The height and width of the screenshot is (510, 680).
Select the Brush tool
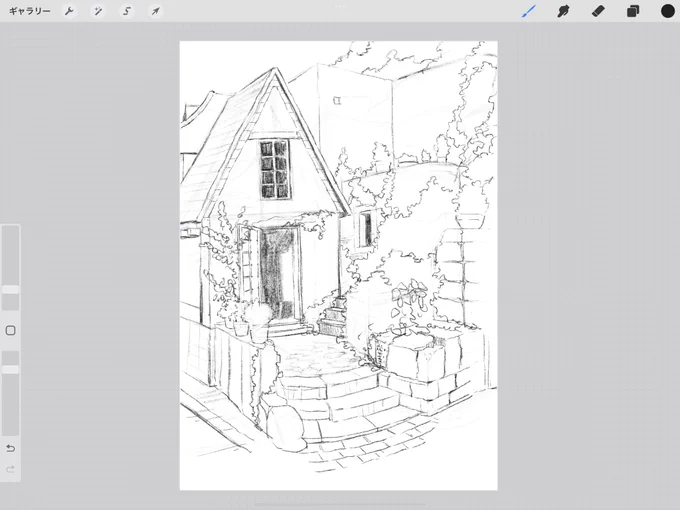tap(529, 11)
